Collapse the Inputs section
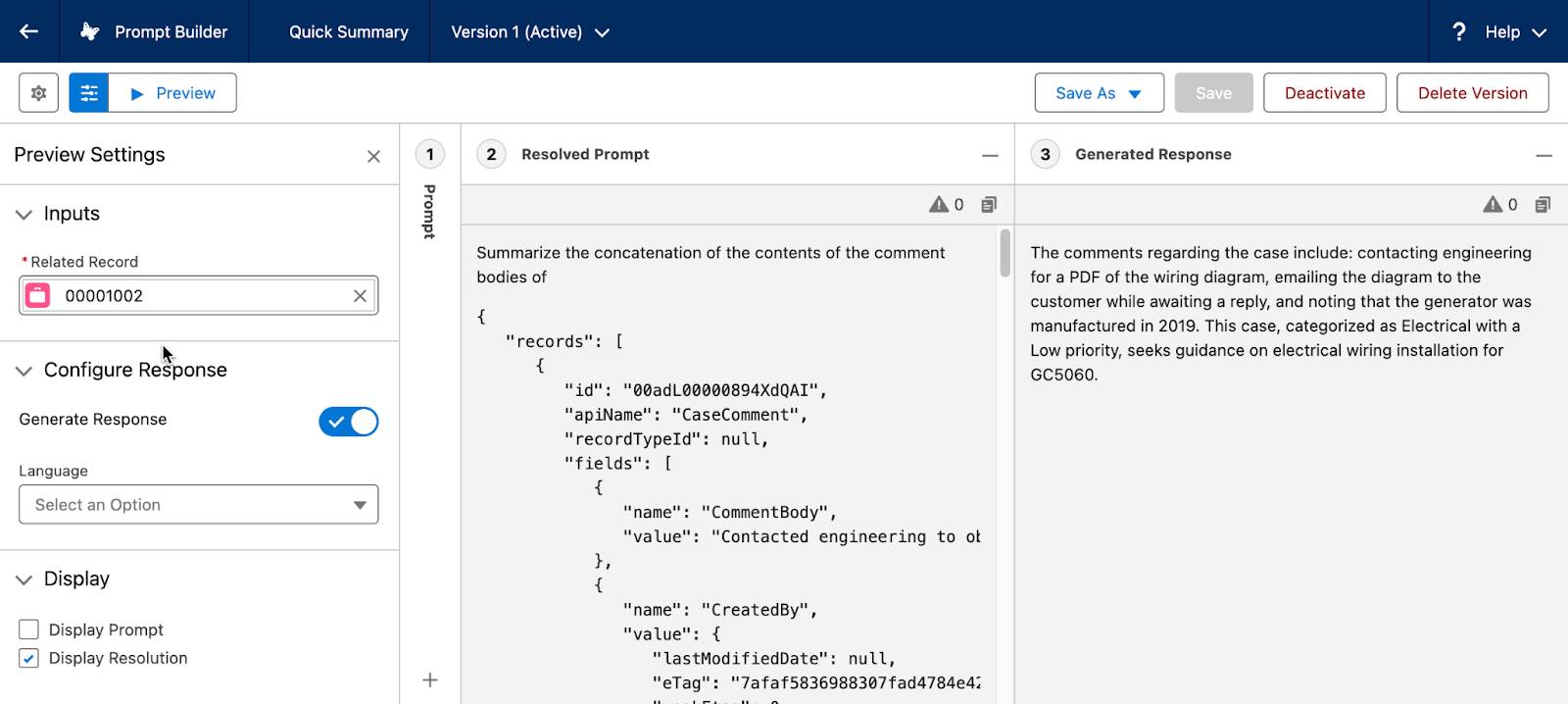Viewport: 1568px width, 704px height. coord(24,214)
